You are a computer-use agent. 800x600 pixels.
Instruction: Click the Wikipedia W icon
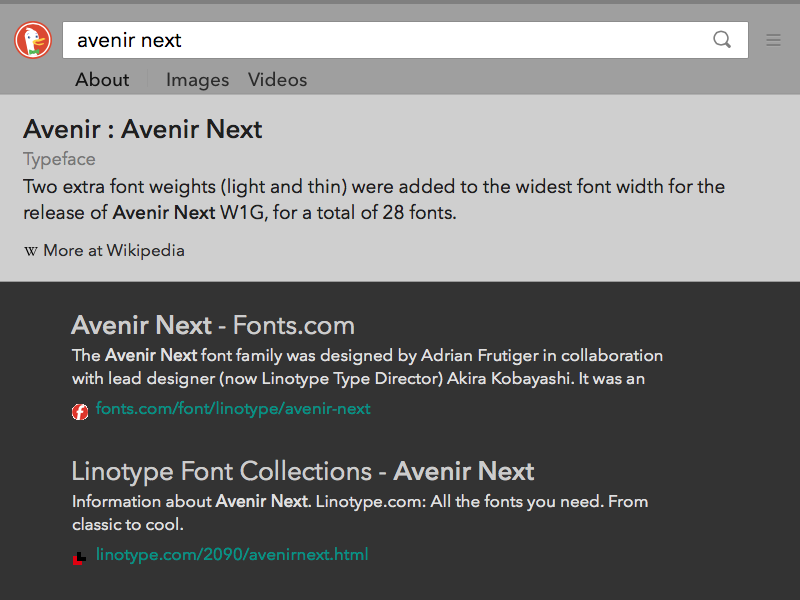coord(31,251)
